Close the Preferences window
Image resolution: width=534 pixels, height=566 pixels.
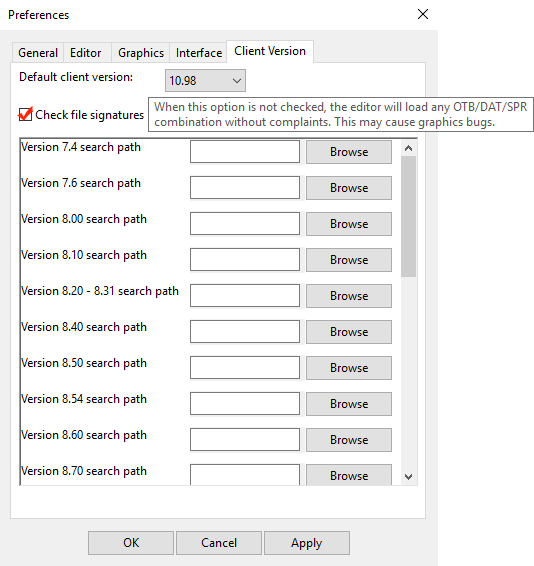pyautogui.click(x=423, y=14)
